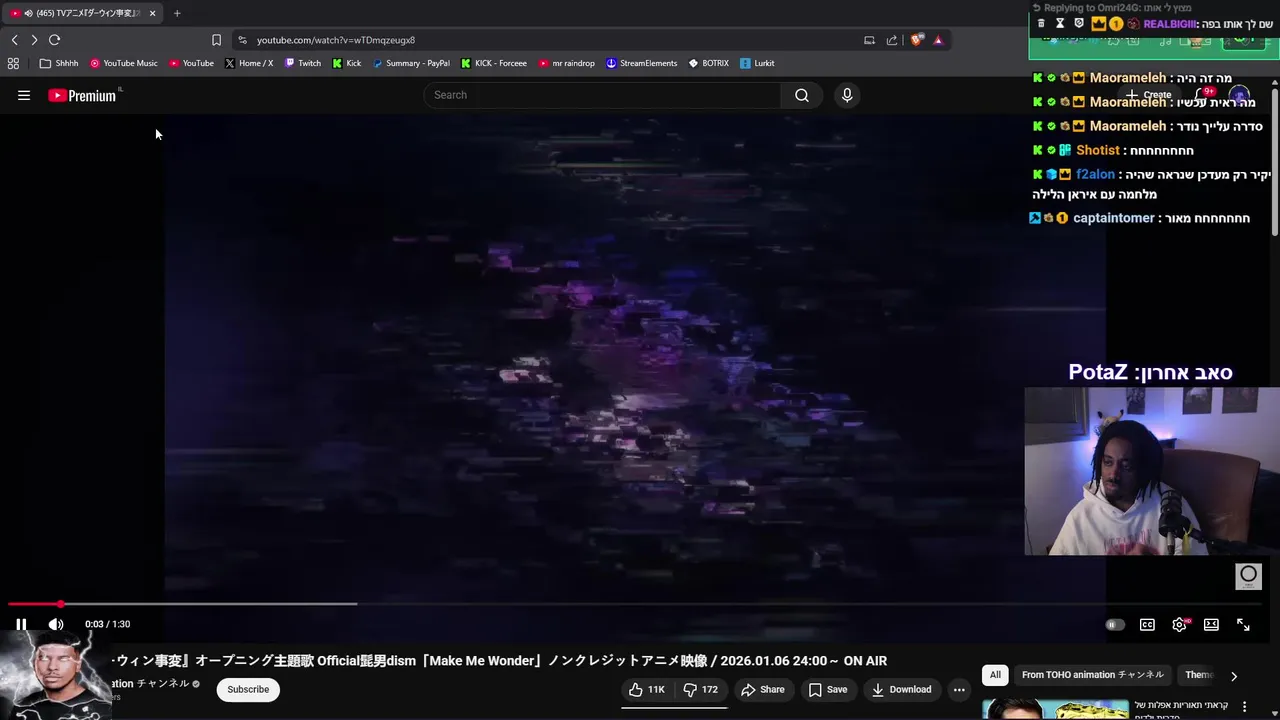The width and height of the screenshot is (1280, 720).
Task: Open Brave Rewards triangle icon
Action: [x=938, y=40]
